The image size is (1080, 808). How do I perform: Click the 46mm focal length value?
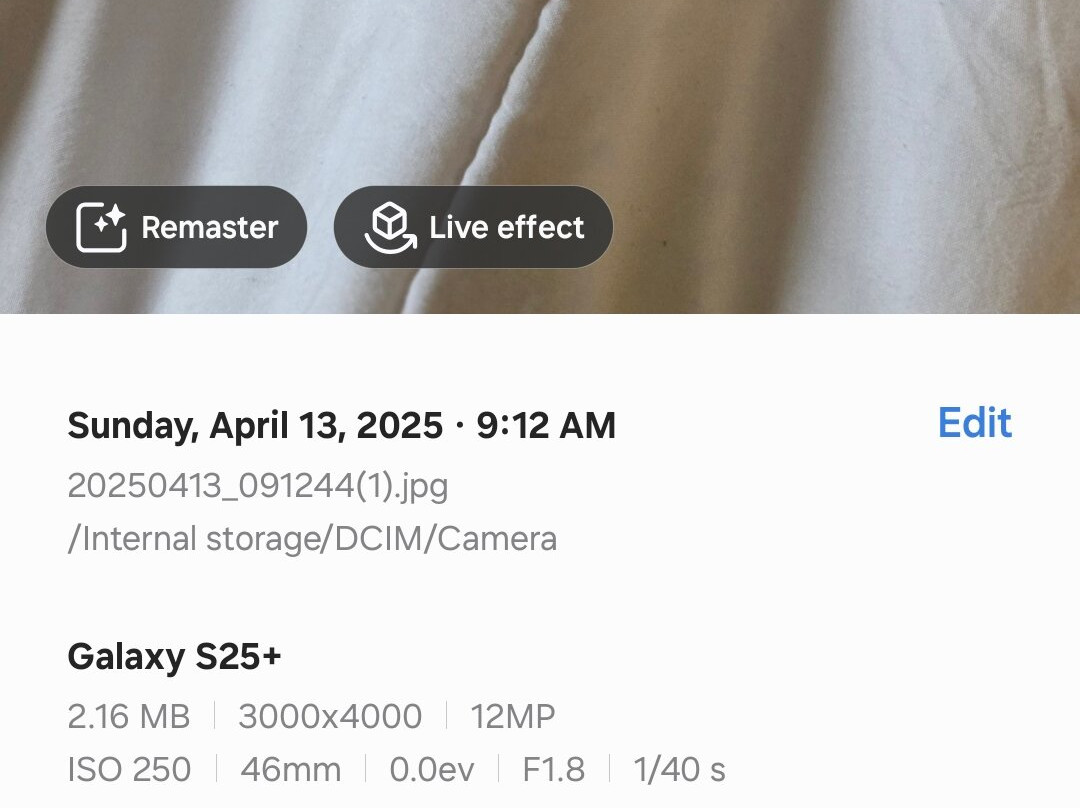click(290, 769)
